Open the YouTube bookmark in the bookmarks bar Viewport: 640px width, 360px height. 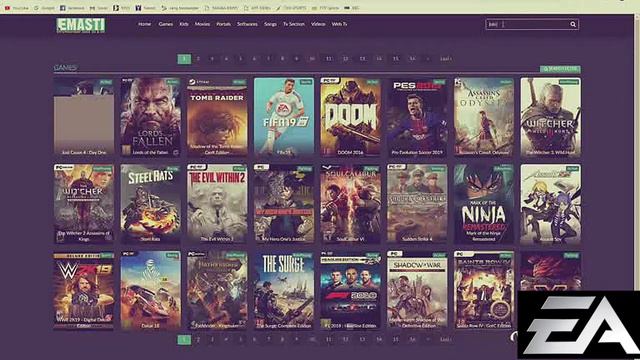[x=16, y=8]
